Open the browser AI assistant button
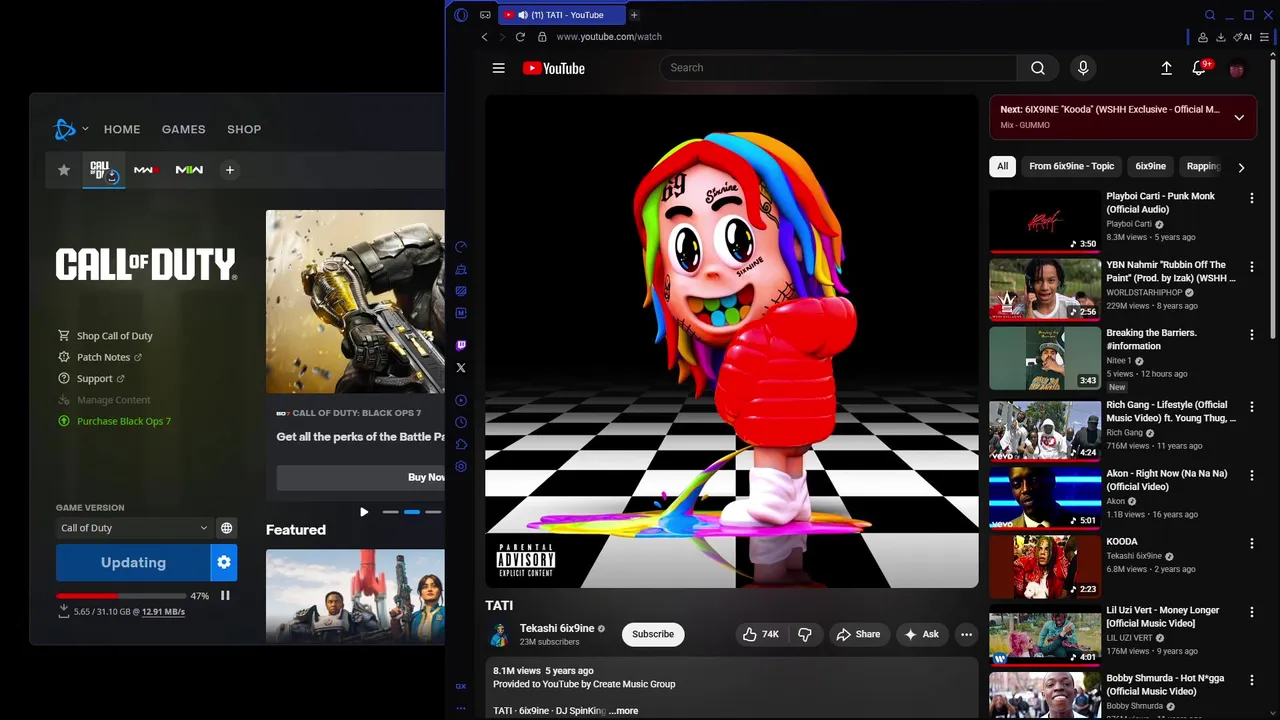 point(1243,37)
